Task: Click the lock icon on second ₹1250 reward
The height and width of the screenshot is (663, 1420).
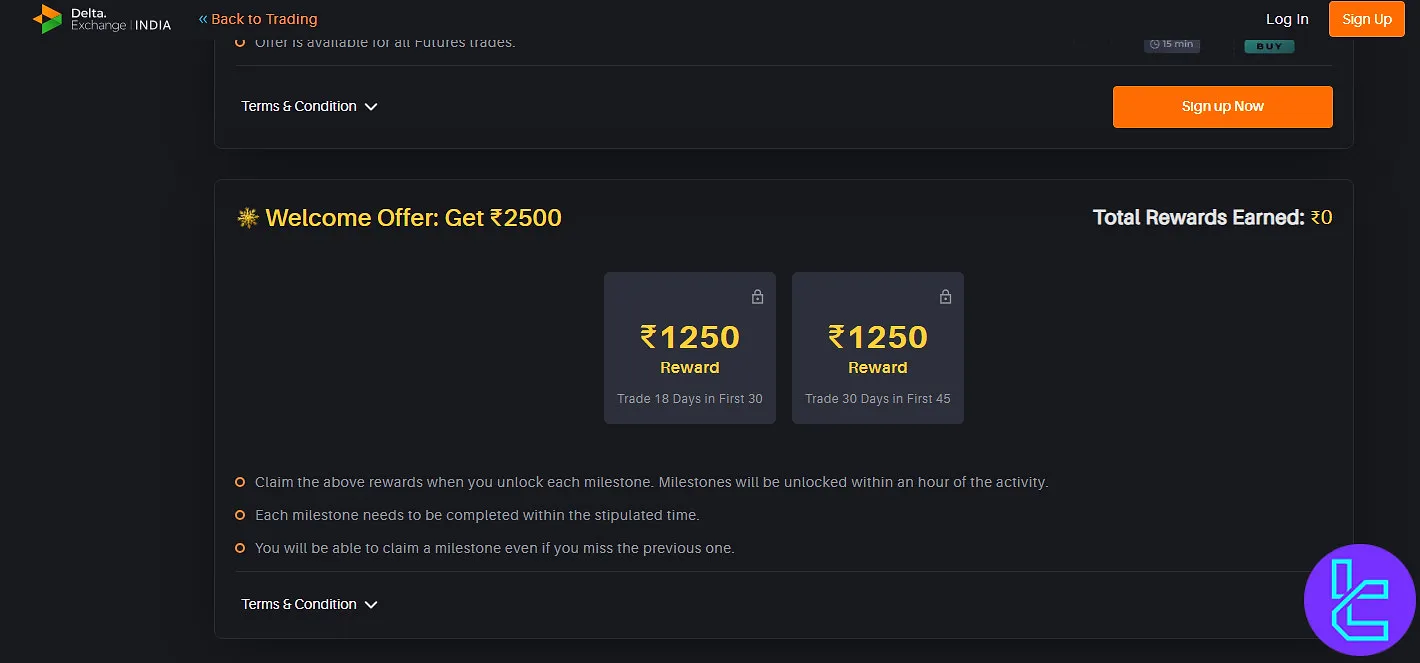Action: [945, 297]
